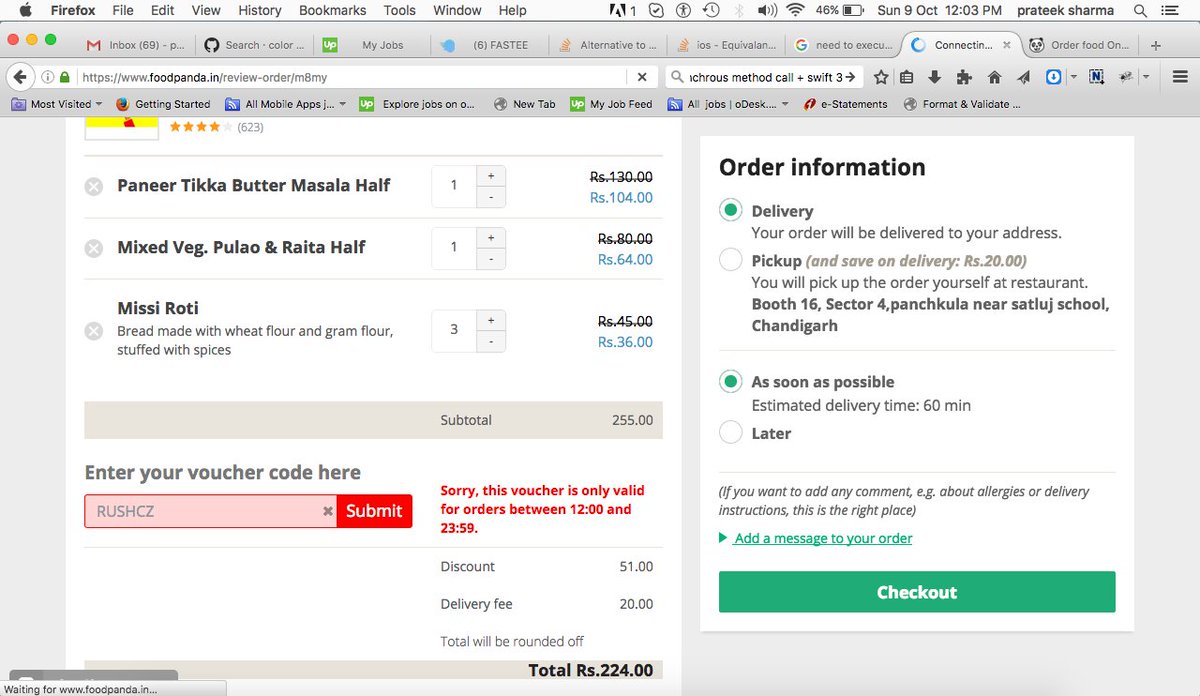
Task: Expand All jobs oDesk bookmark dropdown
Action: pyautogui.click(x=785, y=104)
